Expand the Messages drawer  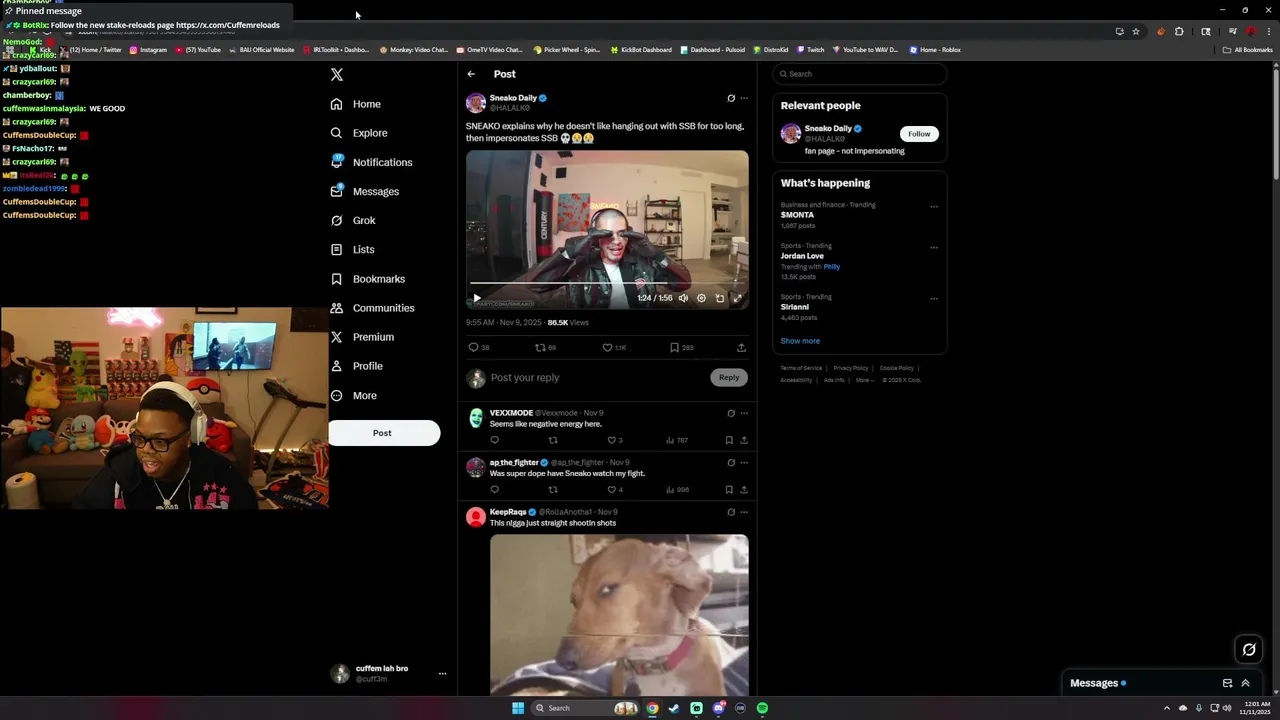point(1245,683)
